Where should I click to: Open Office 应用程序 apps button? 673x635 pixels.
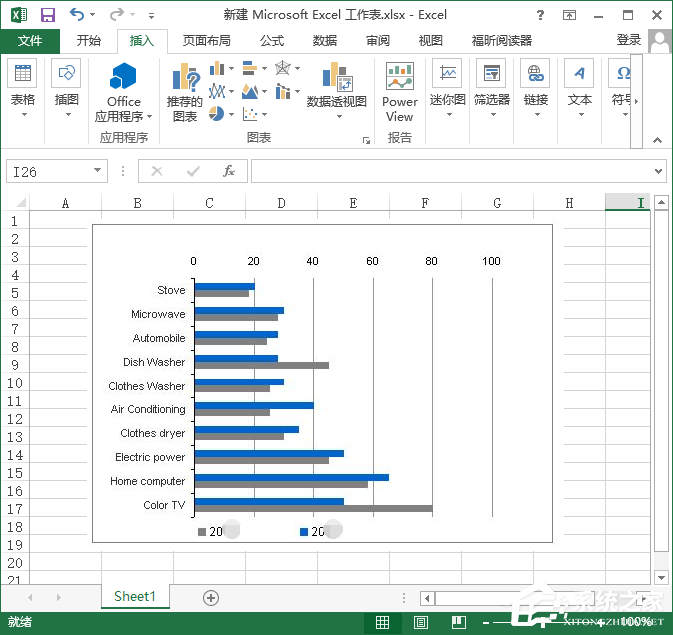pos(124,92)
